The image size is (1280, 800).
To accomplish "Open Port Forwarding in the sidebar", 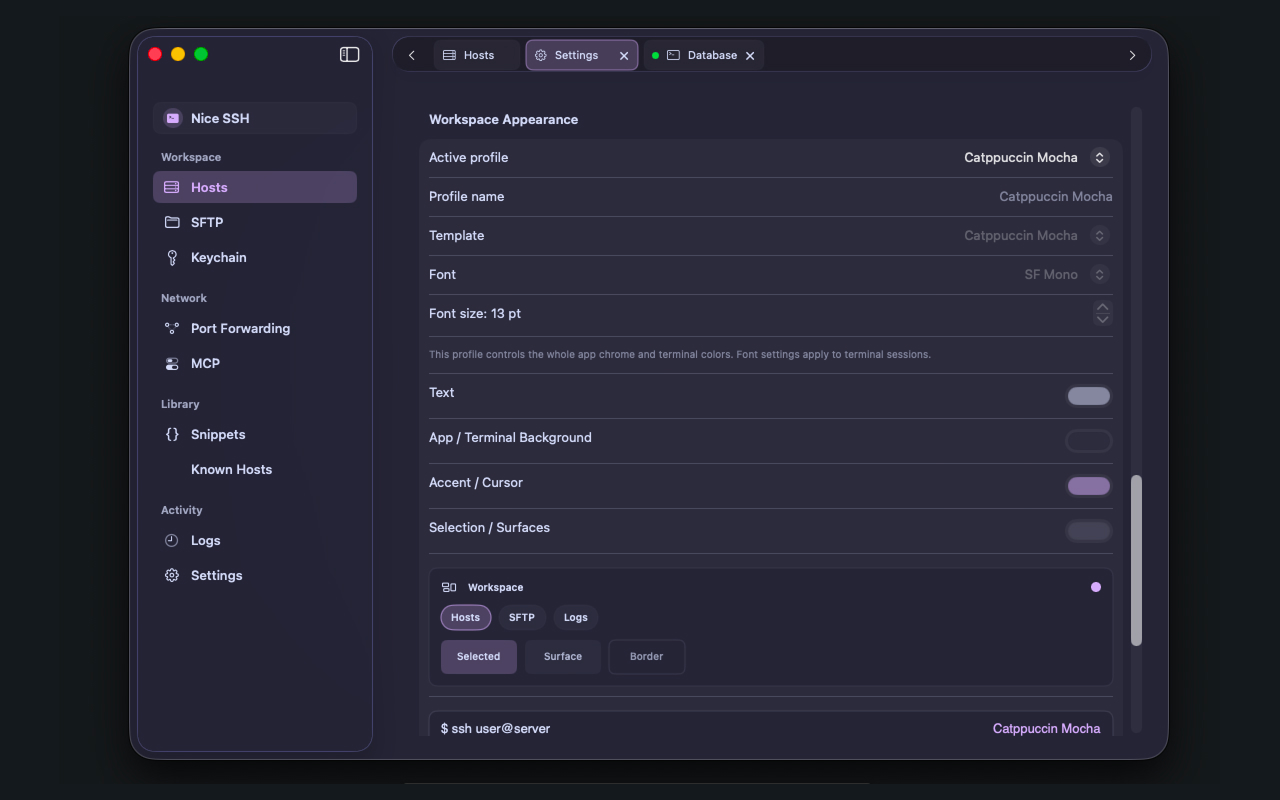I will point(255,328).
